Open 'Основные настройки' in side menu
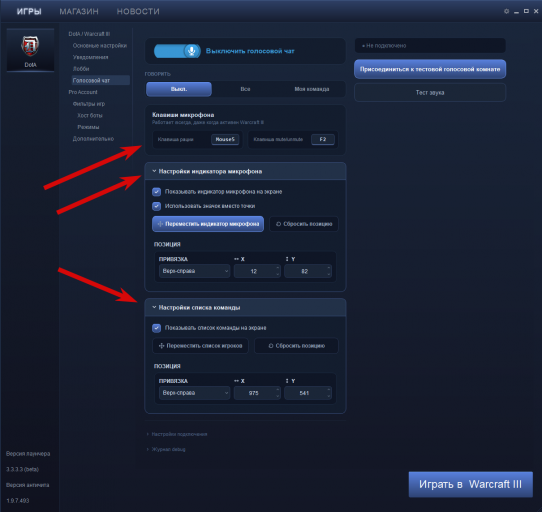The image size is (542, 512). [100, 46]
